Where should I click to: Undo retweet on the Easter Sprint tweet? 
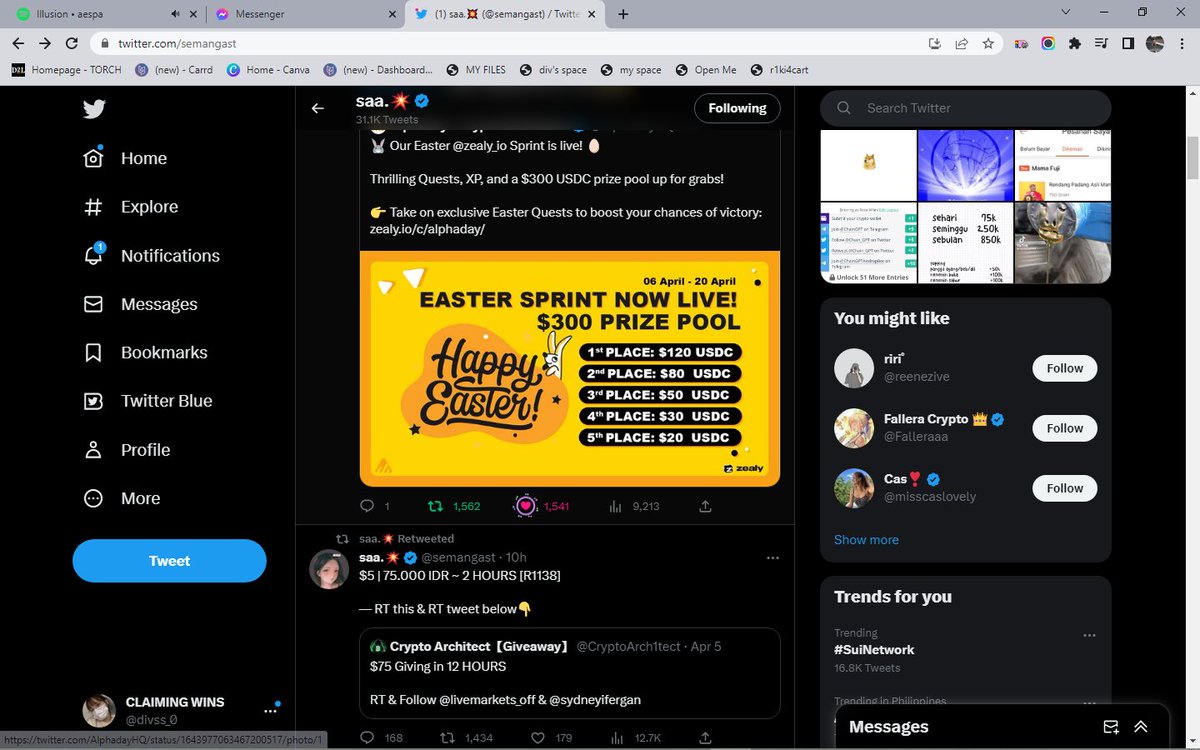pos(437,506)
